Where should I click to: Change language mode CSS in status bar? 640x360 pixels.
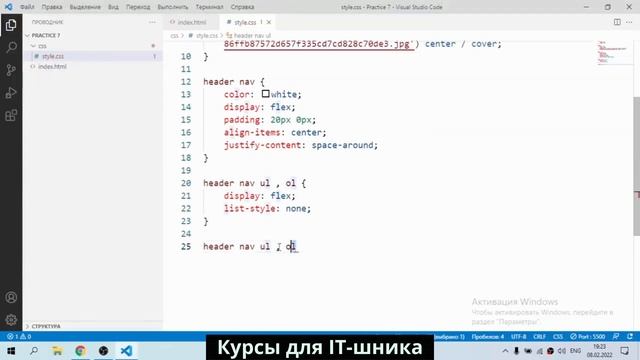pos(558,337)
